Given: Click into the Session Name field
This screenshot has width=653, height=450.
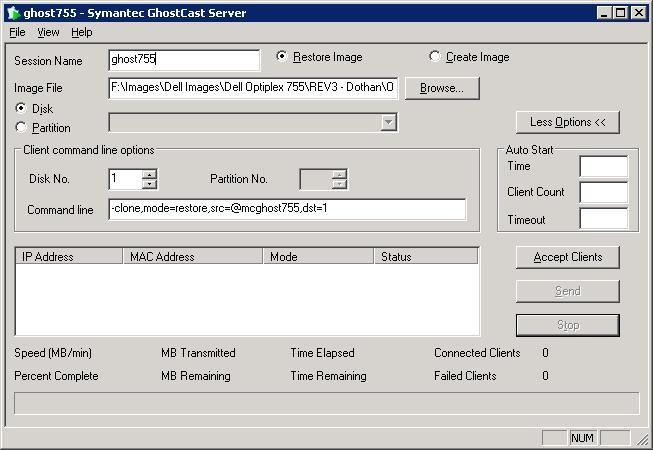Looking at the screenshot, I should tap(184, 60).
